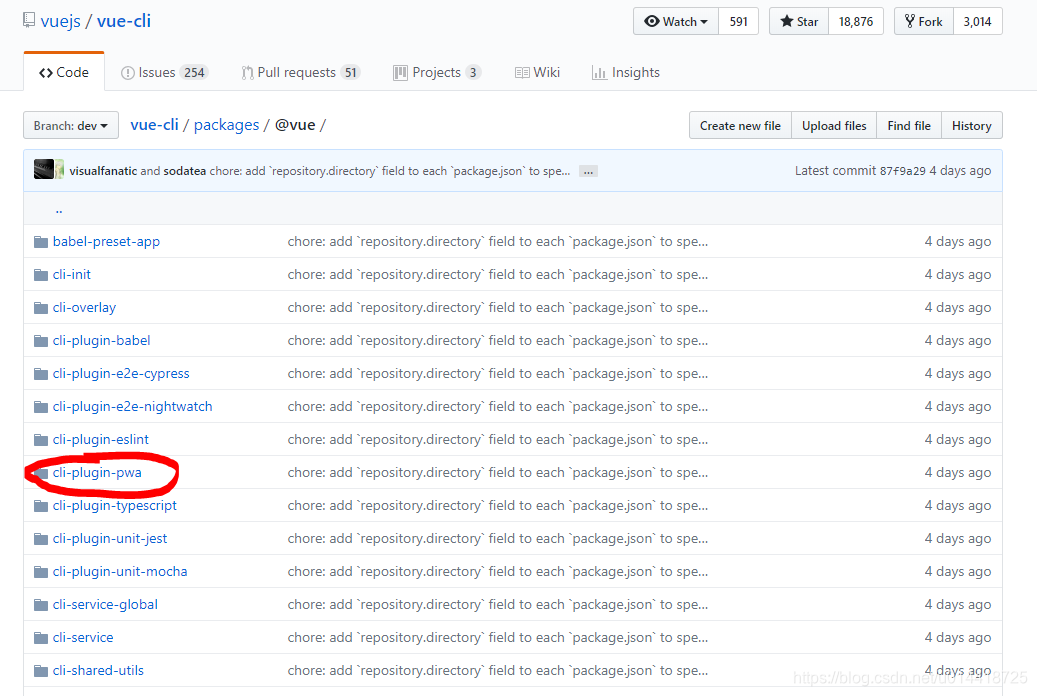The height and width of the screenshot is (696, 1037).
Task: Open the cli-service folder
Action: point(83,638)
